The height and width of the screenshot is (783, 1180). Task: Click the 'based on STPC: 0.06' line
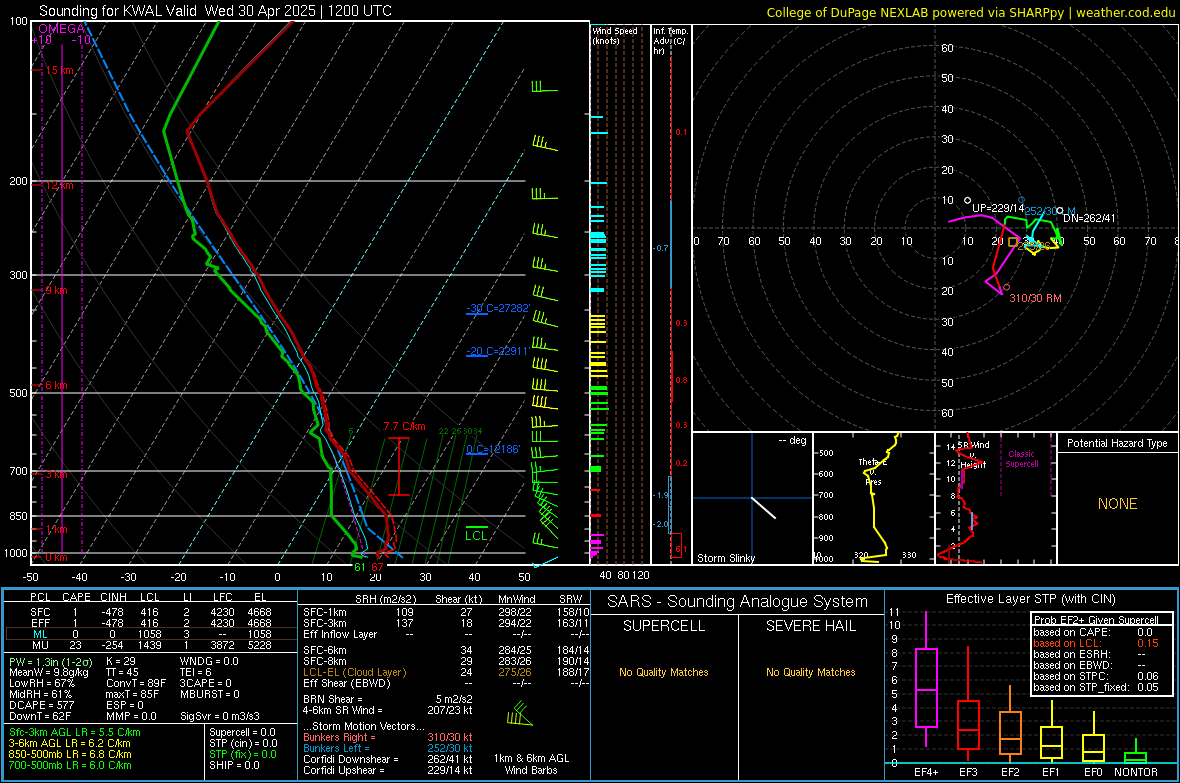[1096, 677]
